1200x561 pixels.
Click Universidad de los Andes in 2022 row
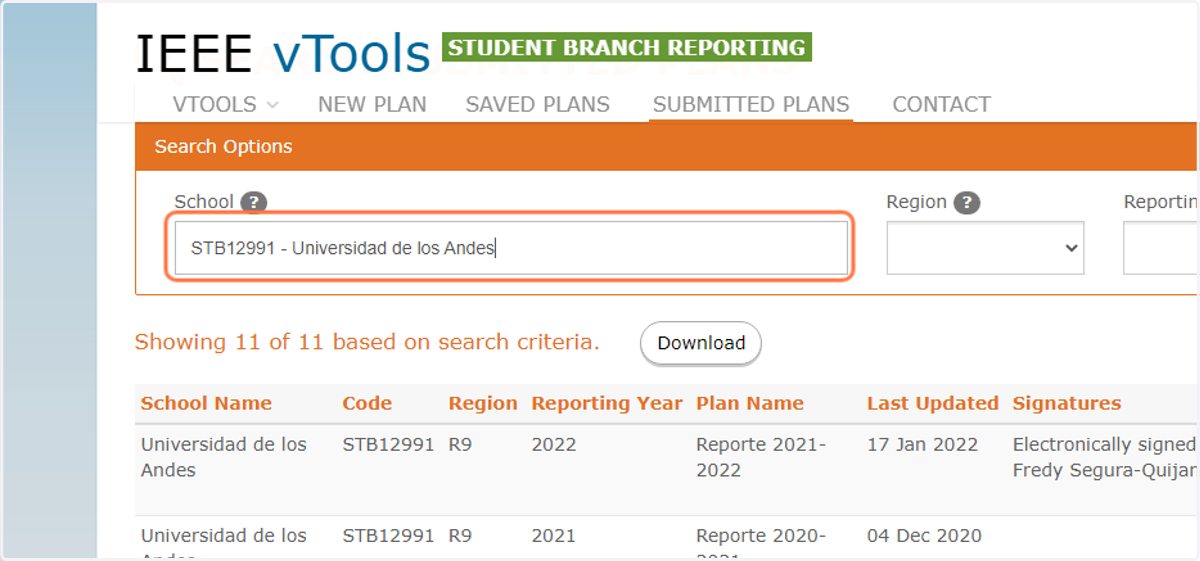pos(224,457)
